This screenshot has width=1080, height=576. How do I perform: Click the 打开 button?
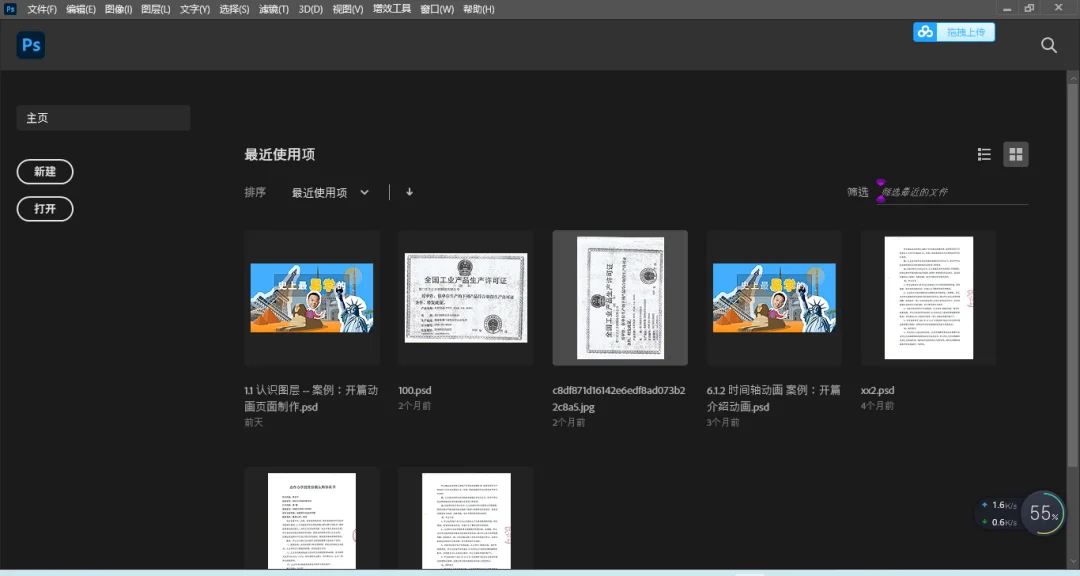pos(45,209)
